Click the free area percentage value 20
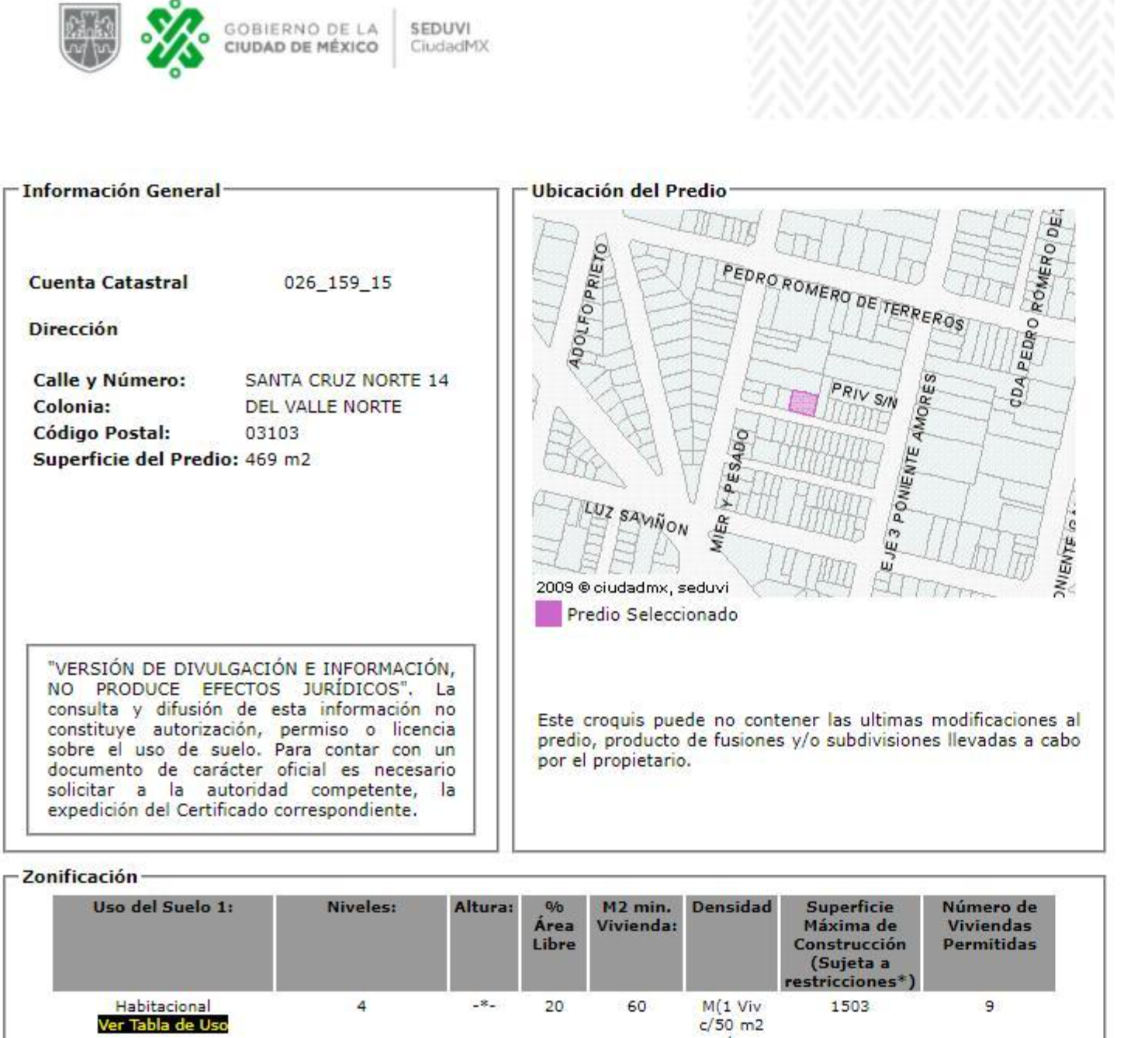This screenshot has height=1038, width=1148. pos(554,1006)
